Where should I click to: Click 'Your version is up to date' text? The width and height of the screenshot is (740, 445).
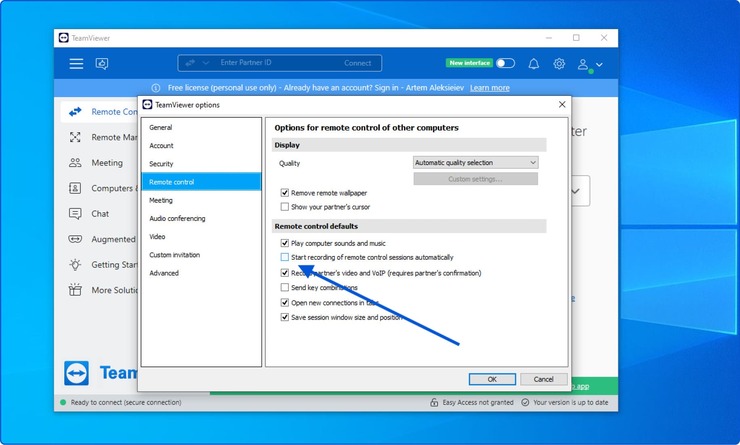[x=571, y=403]
